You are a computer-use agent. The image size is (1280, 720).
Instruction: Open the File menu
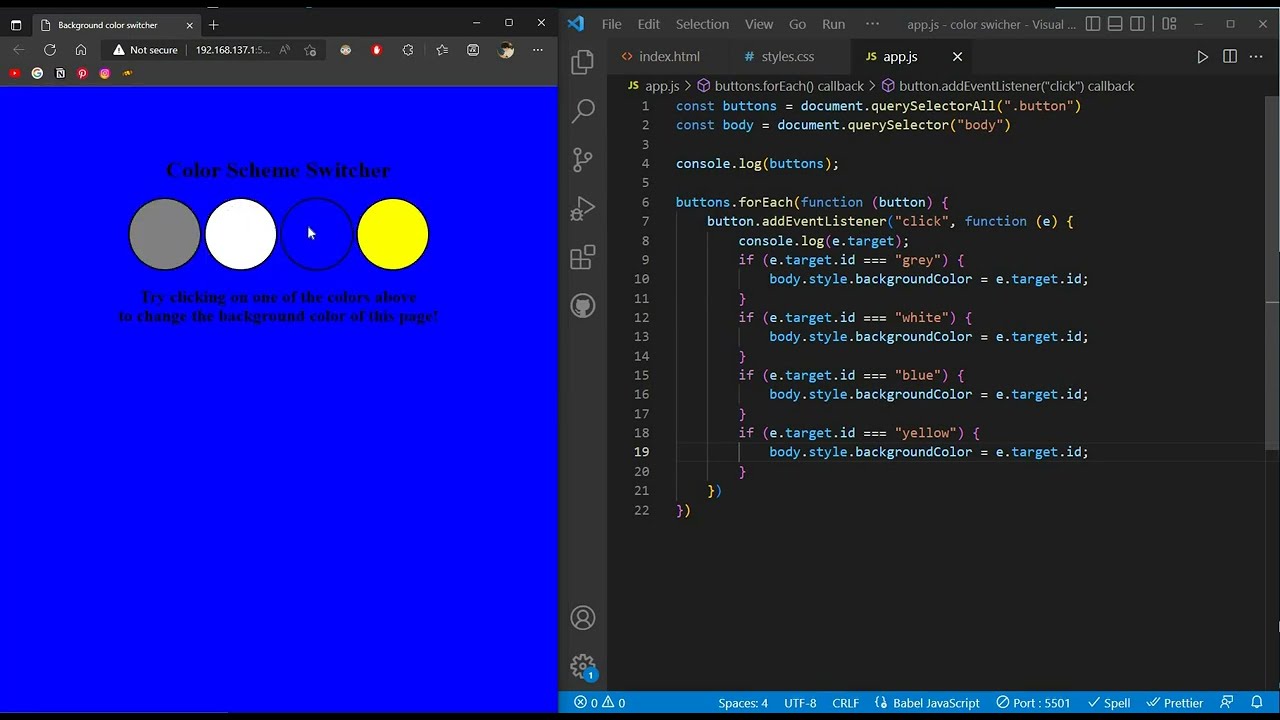611,24
